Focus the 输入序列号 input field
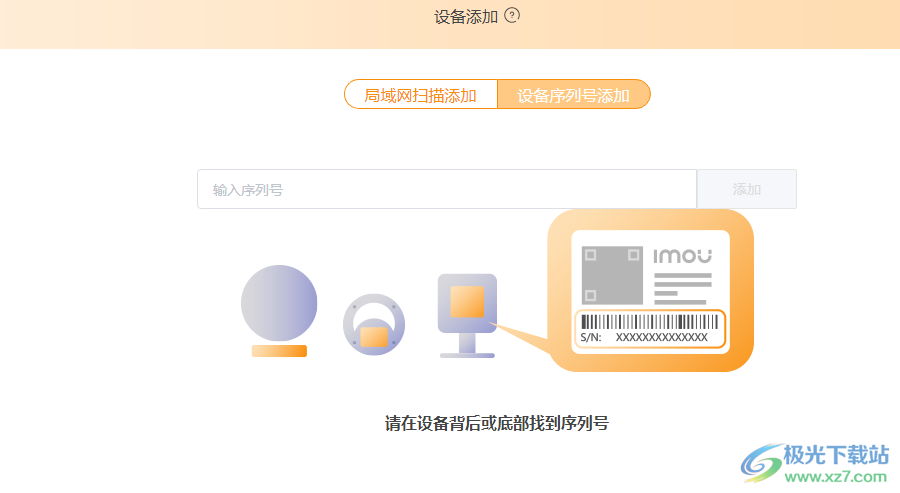900x493 pixels. coord(447,189)
